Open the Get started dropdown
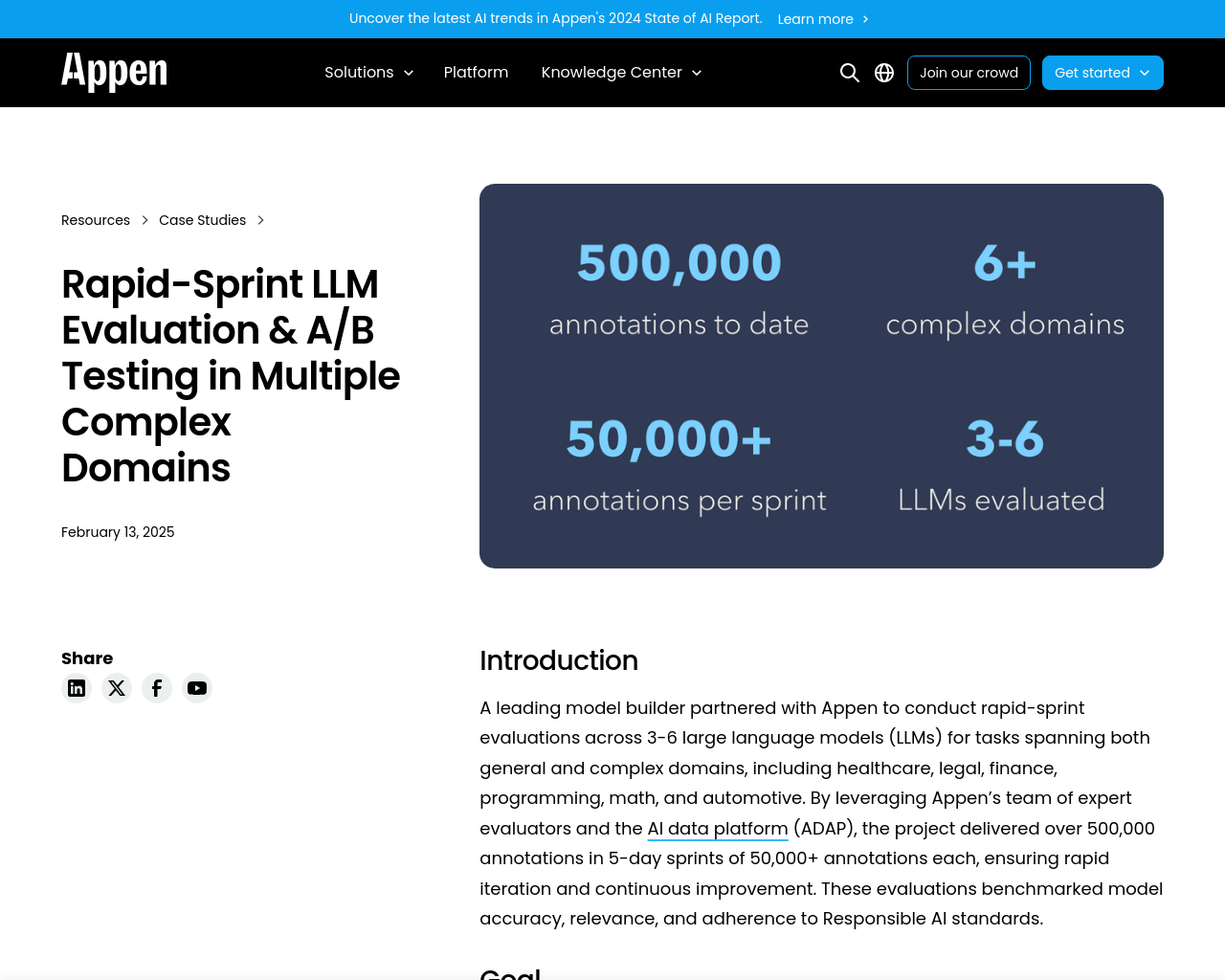Viewport: 1225px width, 980px height. [1102, 73]
